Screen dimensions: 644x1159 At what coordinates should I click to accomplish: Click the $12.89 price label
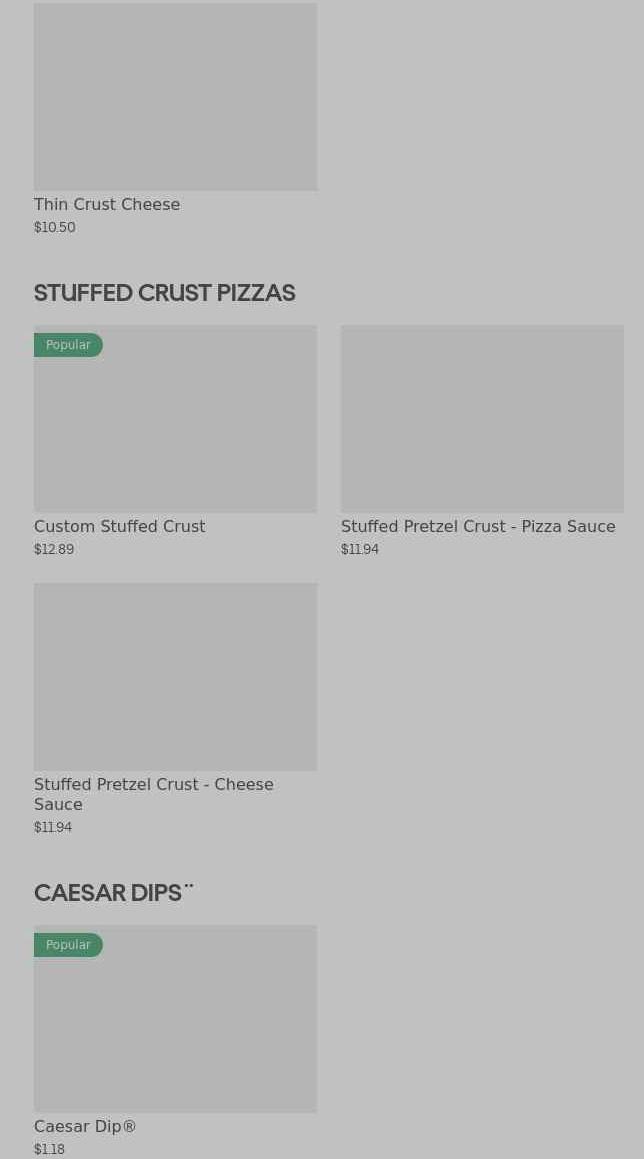point(54,550)
